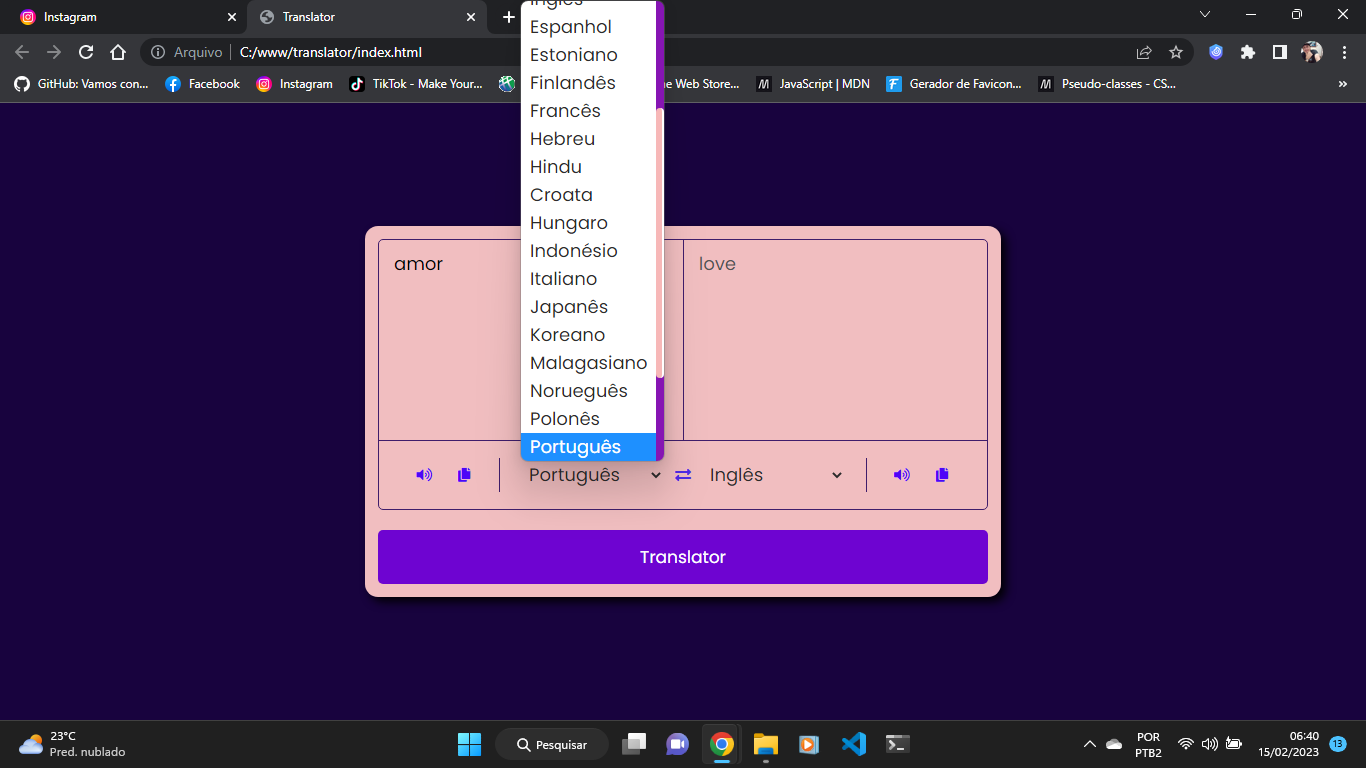Open the Facebook bookmark link
Viewport: 1366px width, 768px height.
pos(203,84)
